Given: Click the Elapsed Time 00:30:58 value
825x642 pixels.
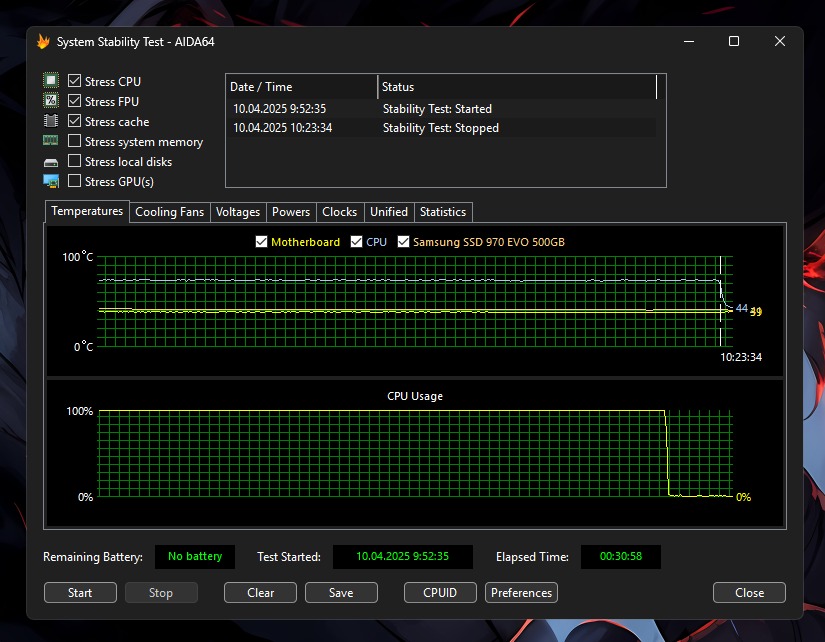Looking at the screenshot, I should [621, 556].
